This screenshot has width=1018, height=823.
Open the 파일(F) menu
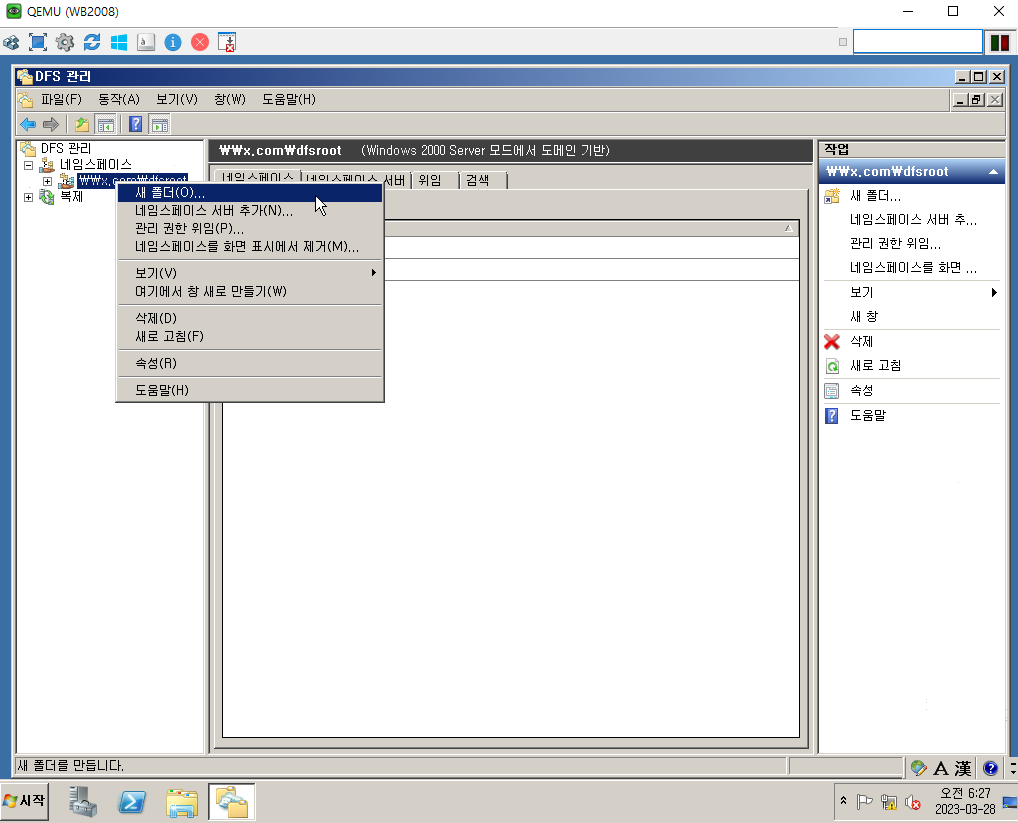pos(61,99)
